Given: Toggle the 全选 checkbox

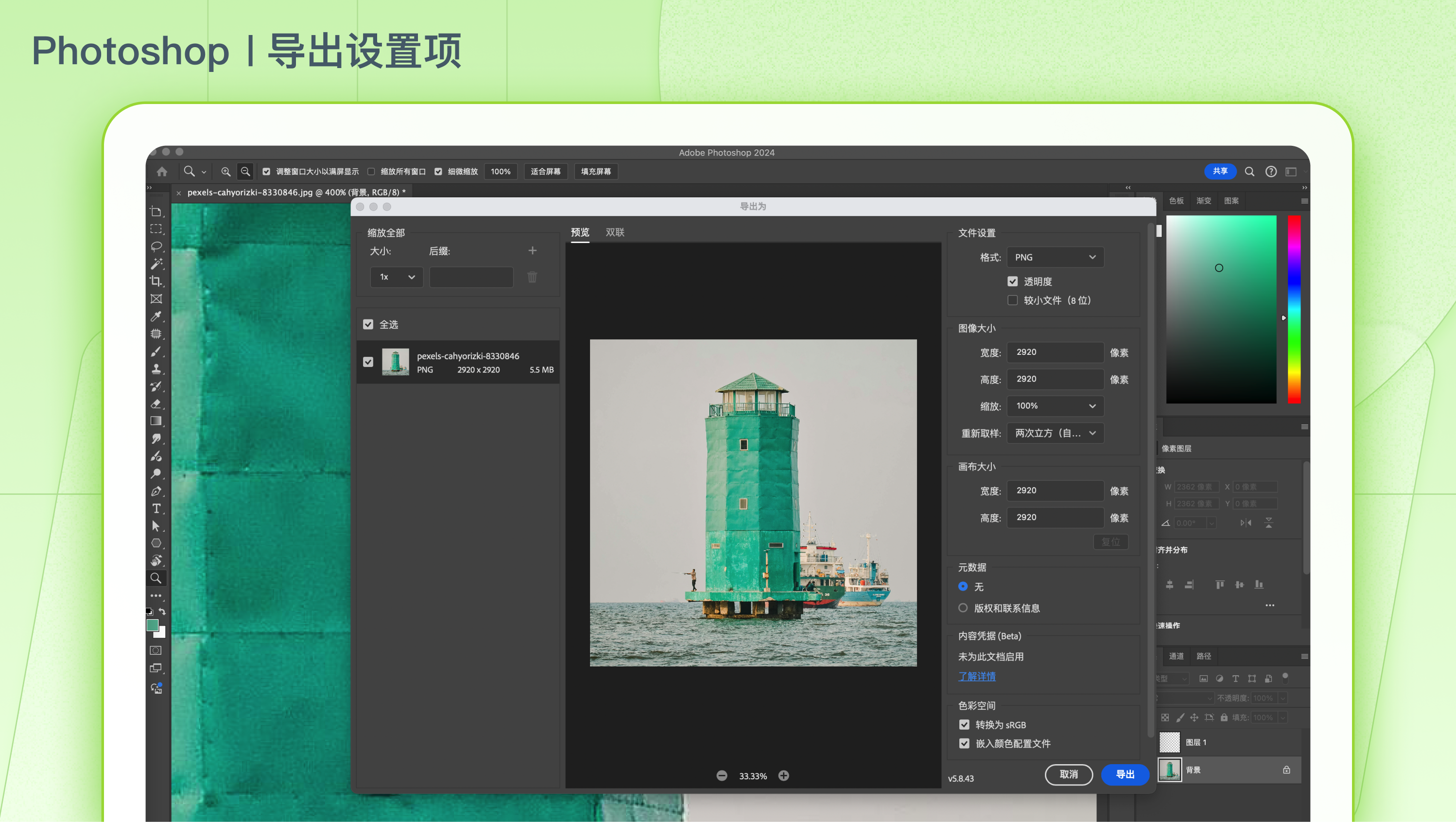Looking at the screenshot, I should coord(368,325).
